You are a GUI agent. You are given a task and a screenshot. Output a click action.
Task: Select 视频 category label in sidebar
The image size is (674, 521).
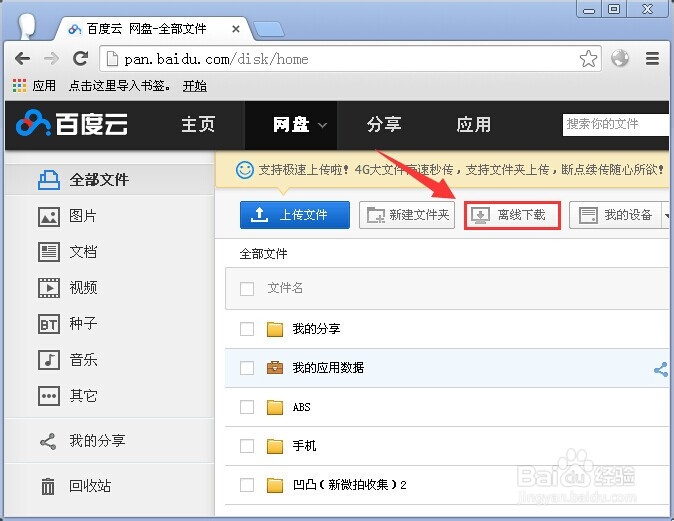tap(83, 288)
